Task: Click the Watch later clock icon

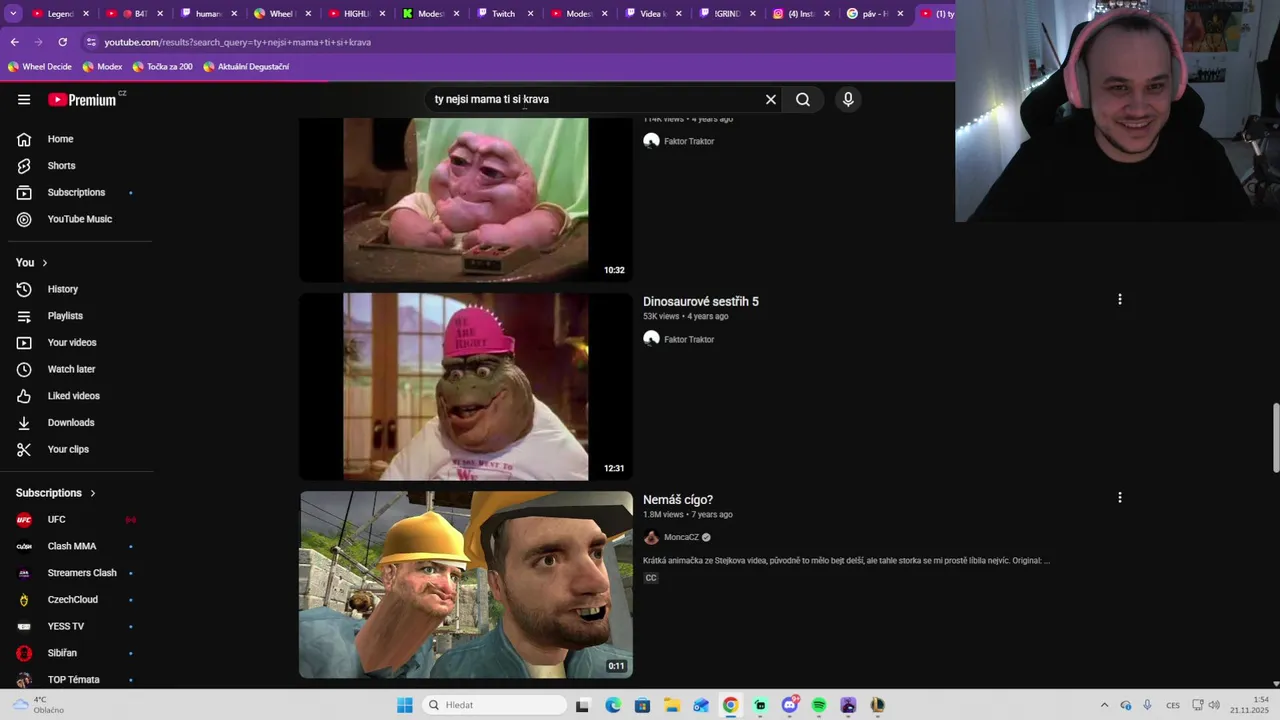Action: click(24, 369)
